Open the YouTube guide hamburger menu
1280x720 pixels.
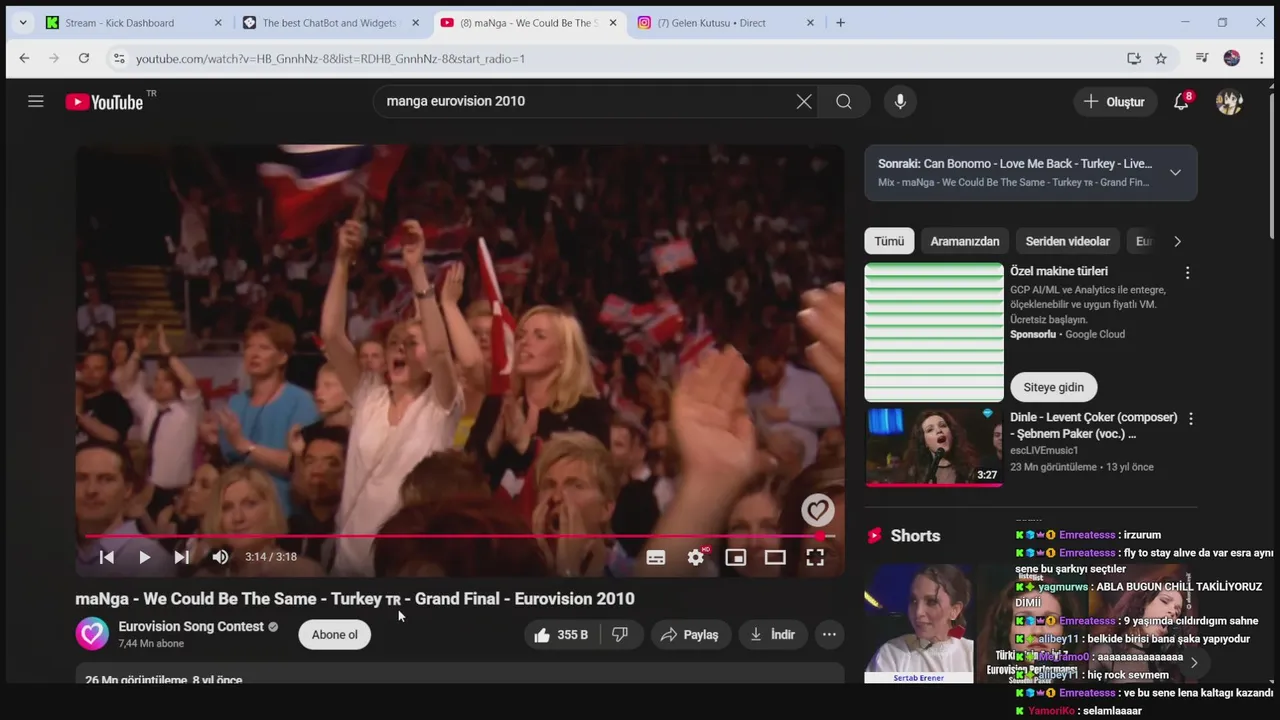[x=36, y=101]
